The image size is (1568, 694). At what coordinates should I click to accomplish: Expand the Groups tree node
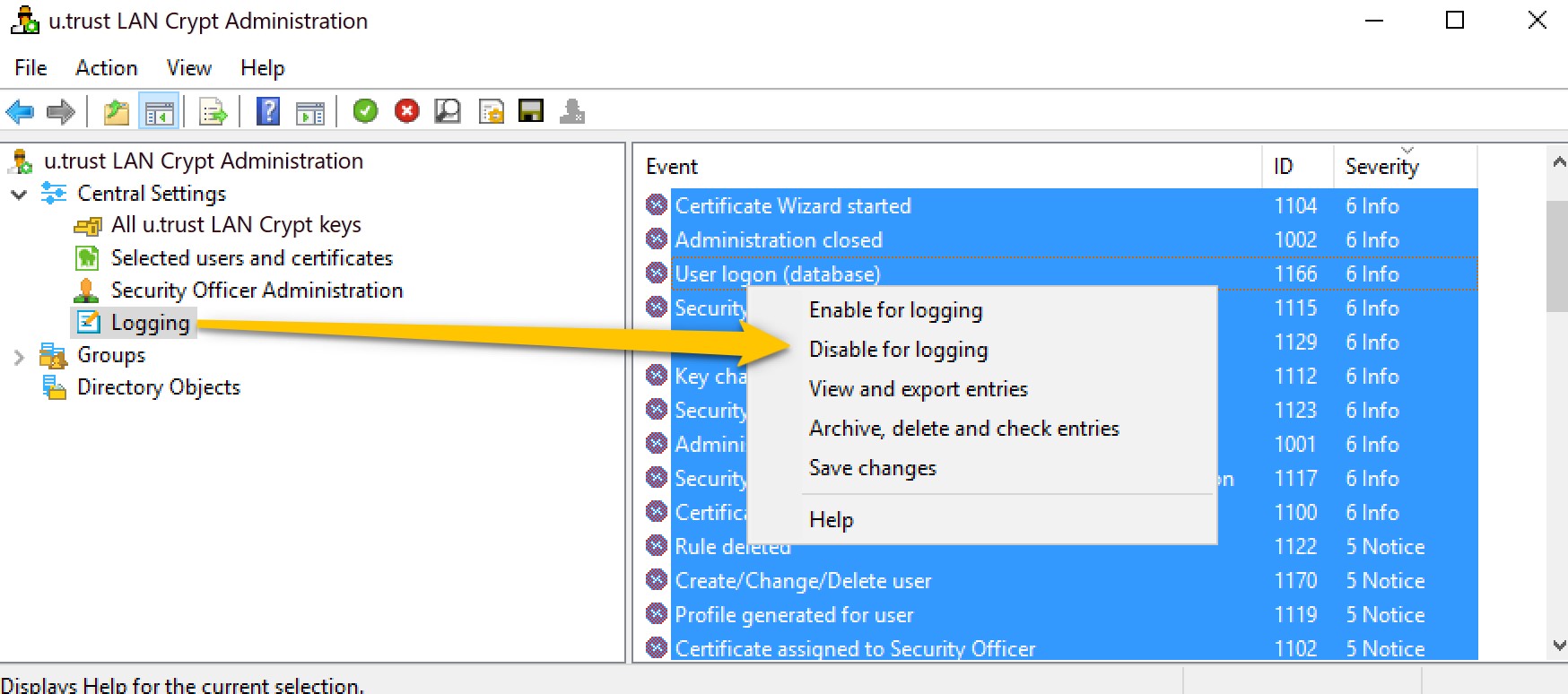coord(19,356)
